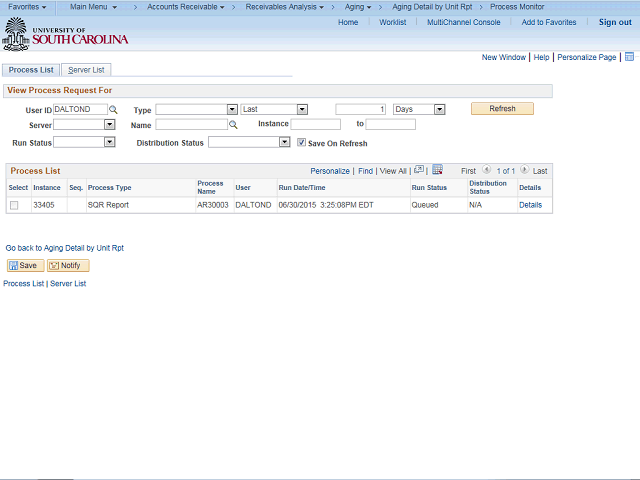Open New Window link
Screen dimensions: 640x480
click(x=504, y=57)
